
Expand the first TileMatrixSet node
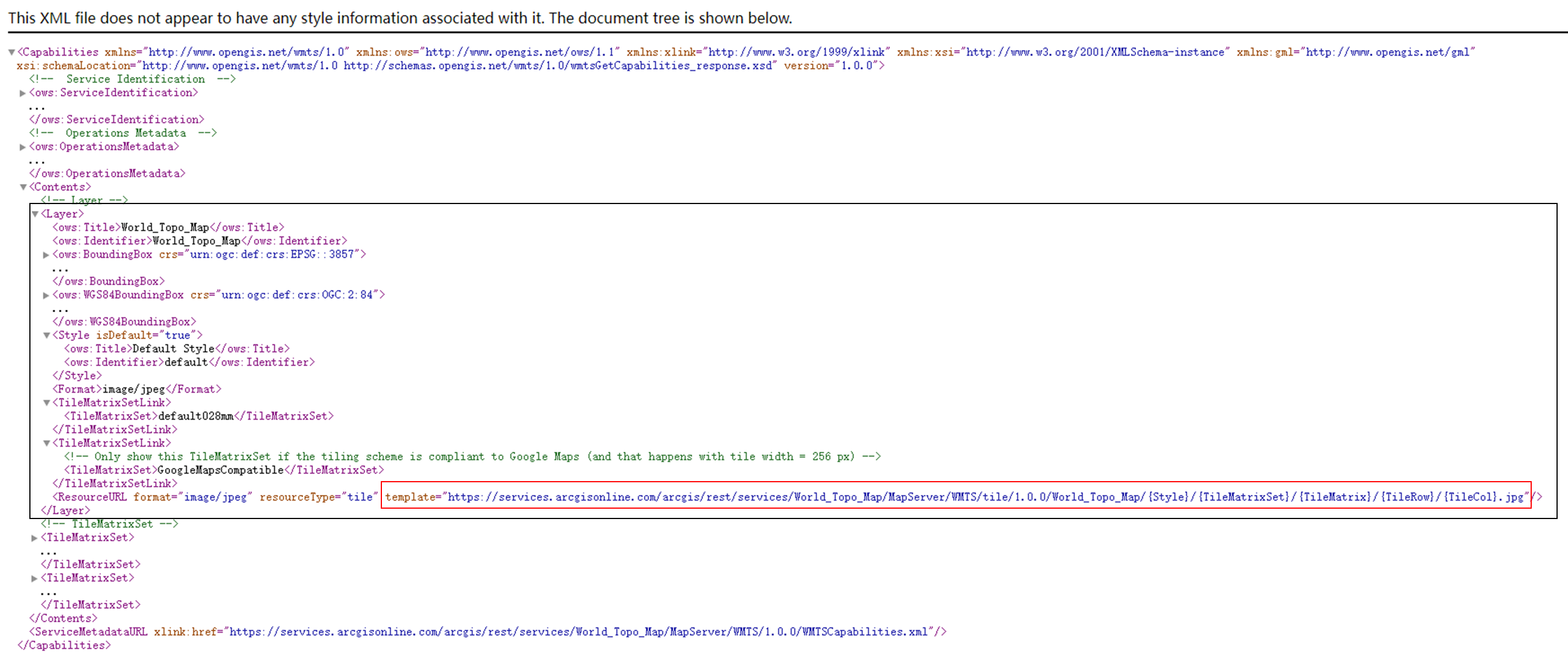pyautogui.click(x=35, y=539)
